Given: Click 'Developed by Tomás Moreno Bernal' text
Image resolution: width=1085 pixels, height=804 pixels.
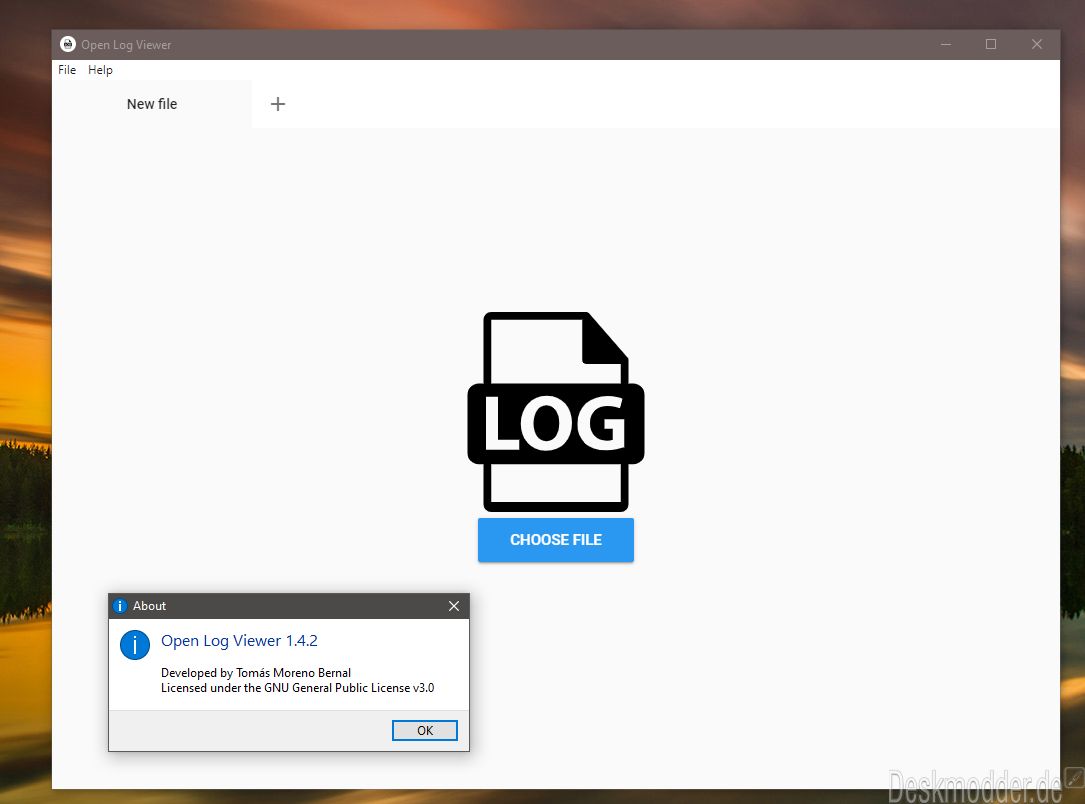Looking at the screenshot, I should [256, 673].
